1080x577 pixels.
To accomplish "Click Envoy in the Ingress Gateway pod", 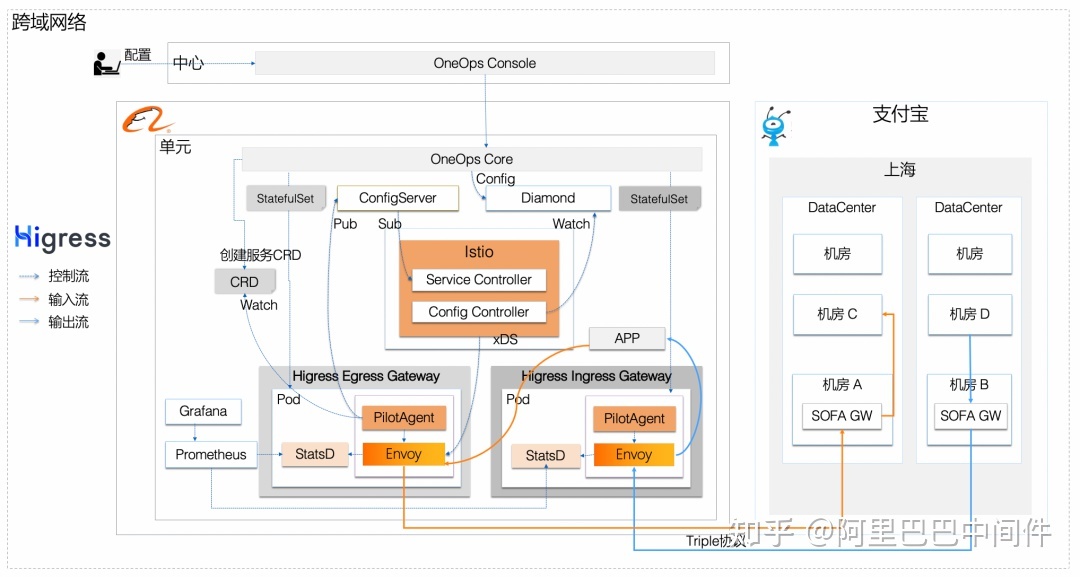I will [634, 454].
